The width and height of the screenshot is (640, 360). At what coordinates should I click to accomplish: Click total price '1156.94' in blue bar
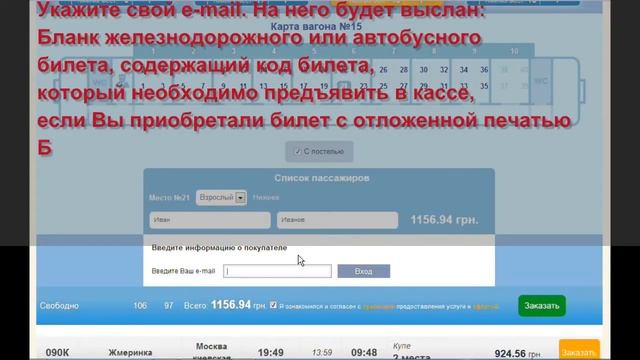click(231, 305)
